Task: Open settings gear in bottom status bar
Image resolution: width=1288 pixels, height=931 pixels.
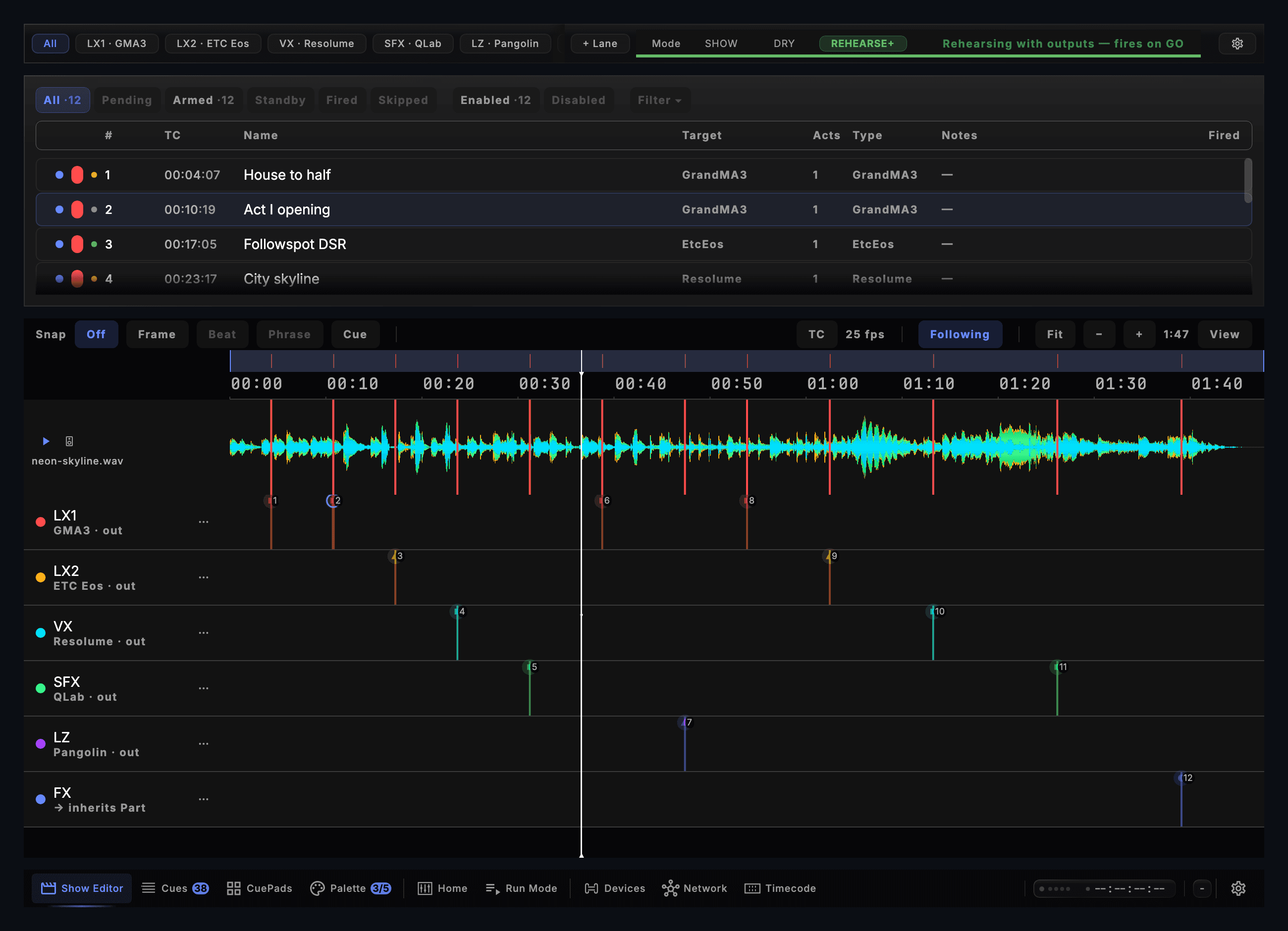Action: click(x=1238, y=888)
